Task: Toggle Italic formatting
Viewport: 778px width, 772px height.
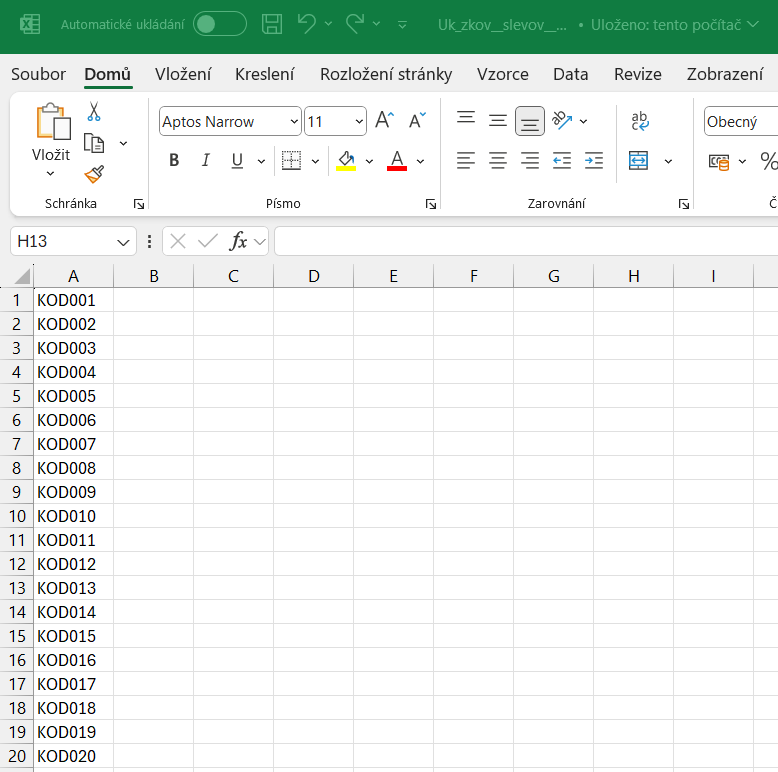Action: (x=206, y=160)
